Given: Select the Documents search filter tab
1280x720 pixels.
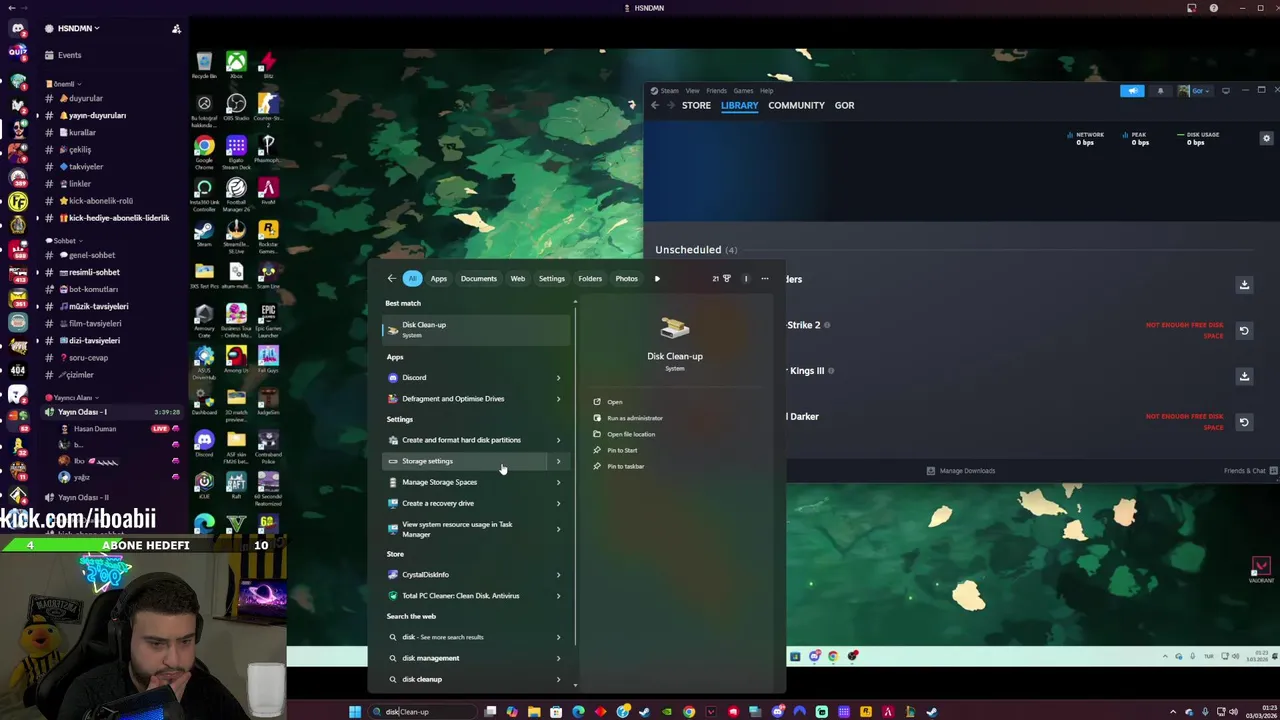Looking at the screenshot, I should point(478,278).
